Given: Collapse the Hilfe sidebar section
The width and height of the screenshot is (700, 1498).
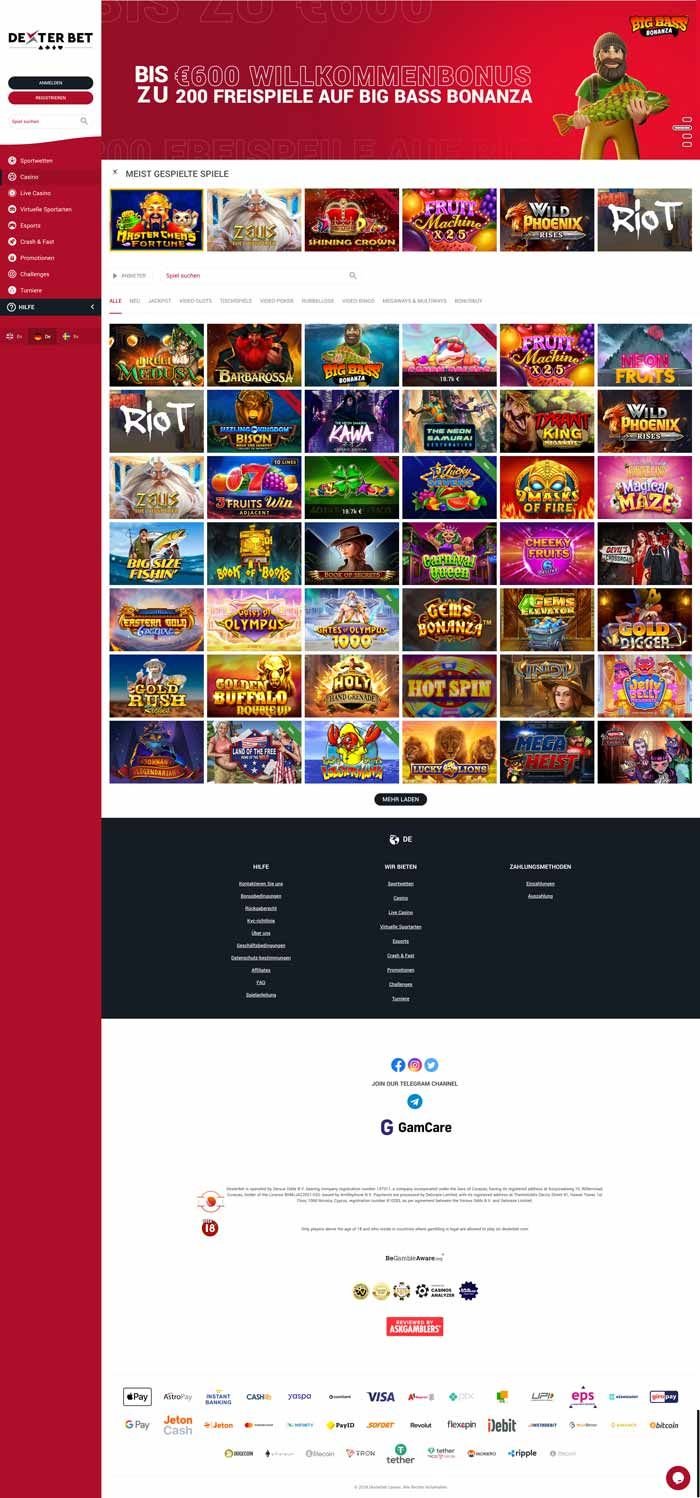Looking at the screenshot, I should pos(92,307).
